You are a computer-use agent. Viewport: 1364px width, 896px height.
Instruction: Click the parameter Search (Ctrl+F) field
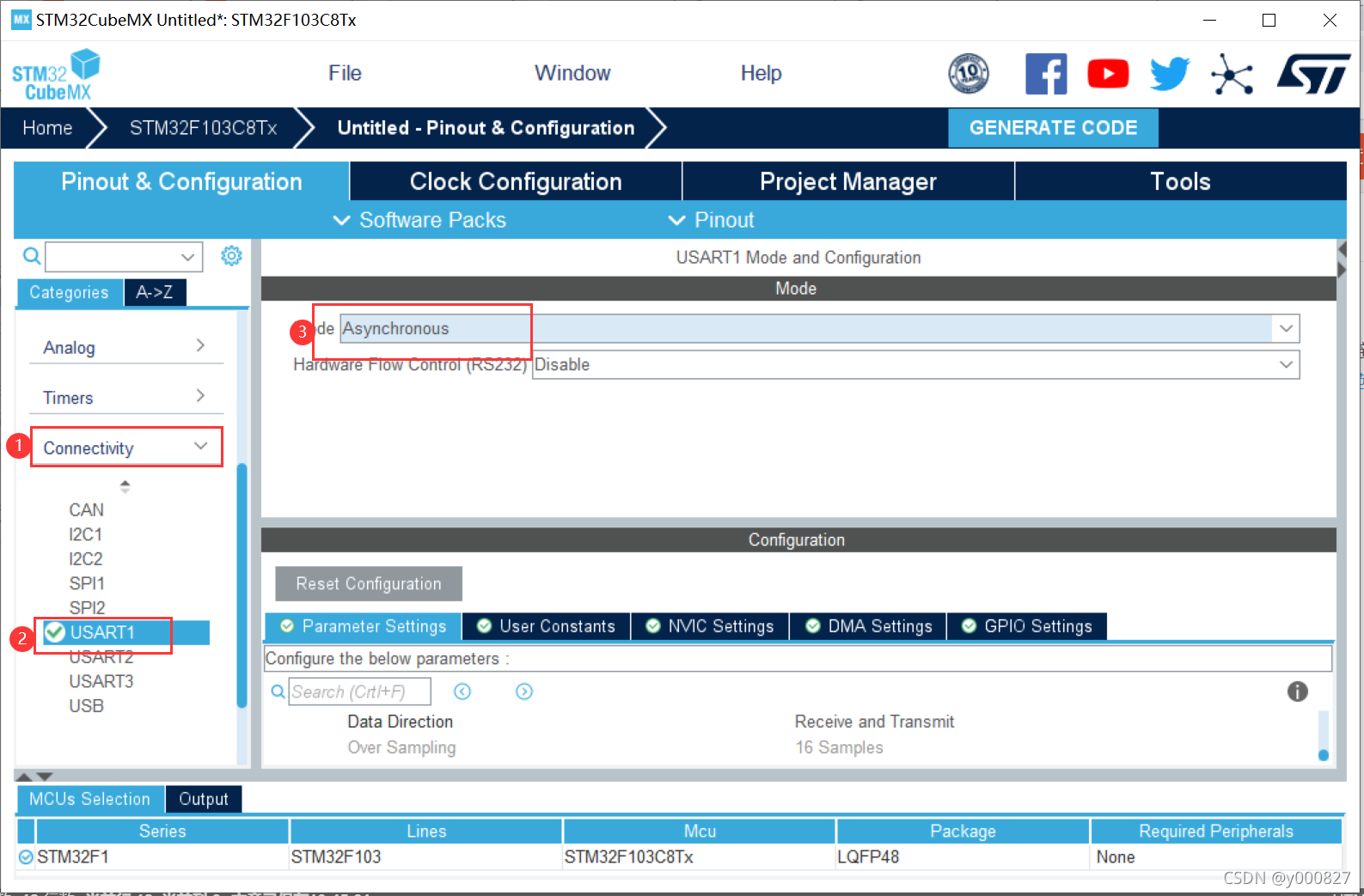359,692
